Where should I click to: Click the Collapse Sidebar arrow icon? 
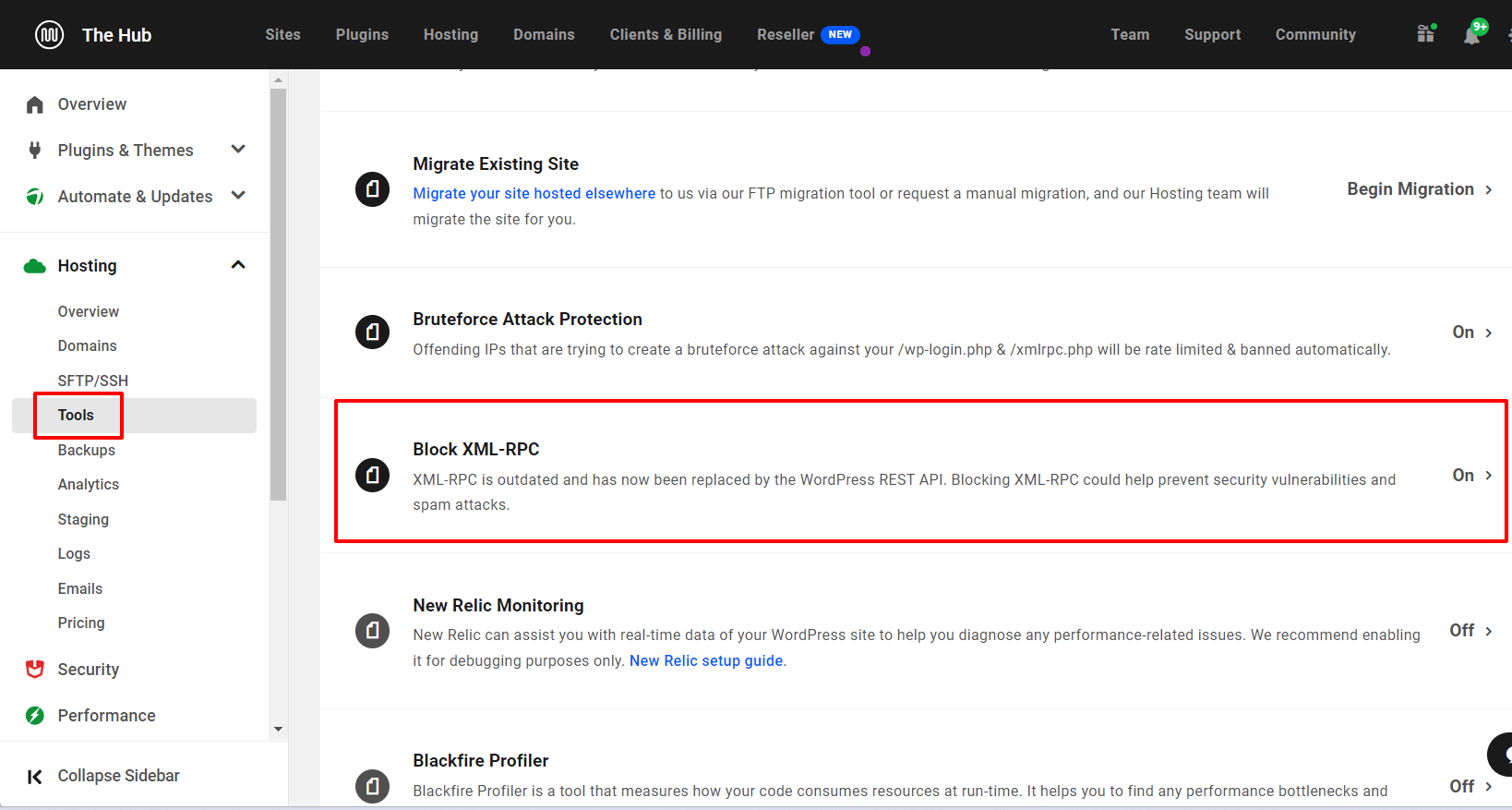click(35, 777)
